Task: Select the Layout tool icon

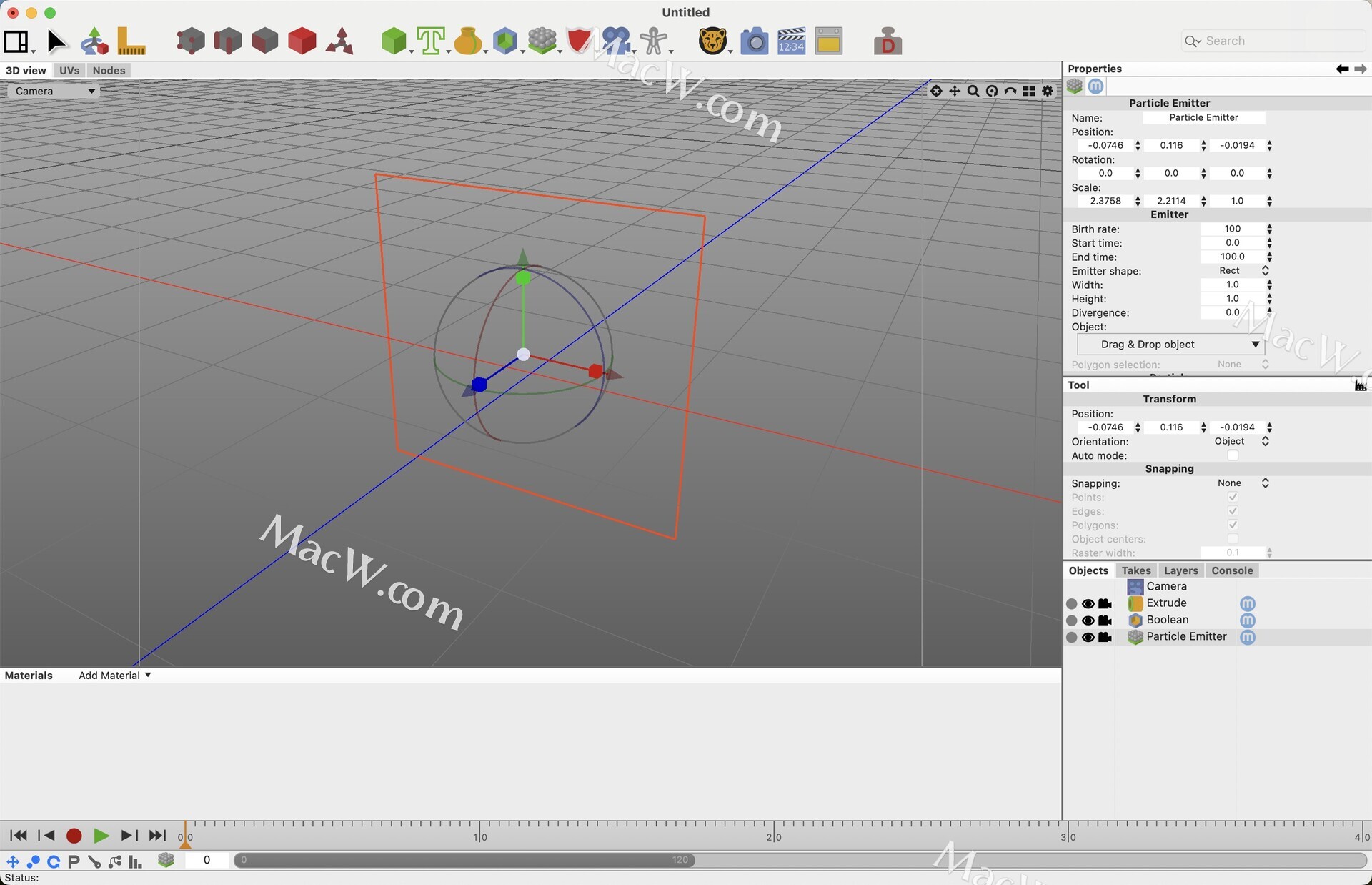Action: pyautogui.click(x=16, y=41)
